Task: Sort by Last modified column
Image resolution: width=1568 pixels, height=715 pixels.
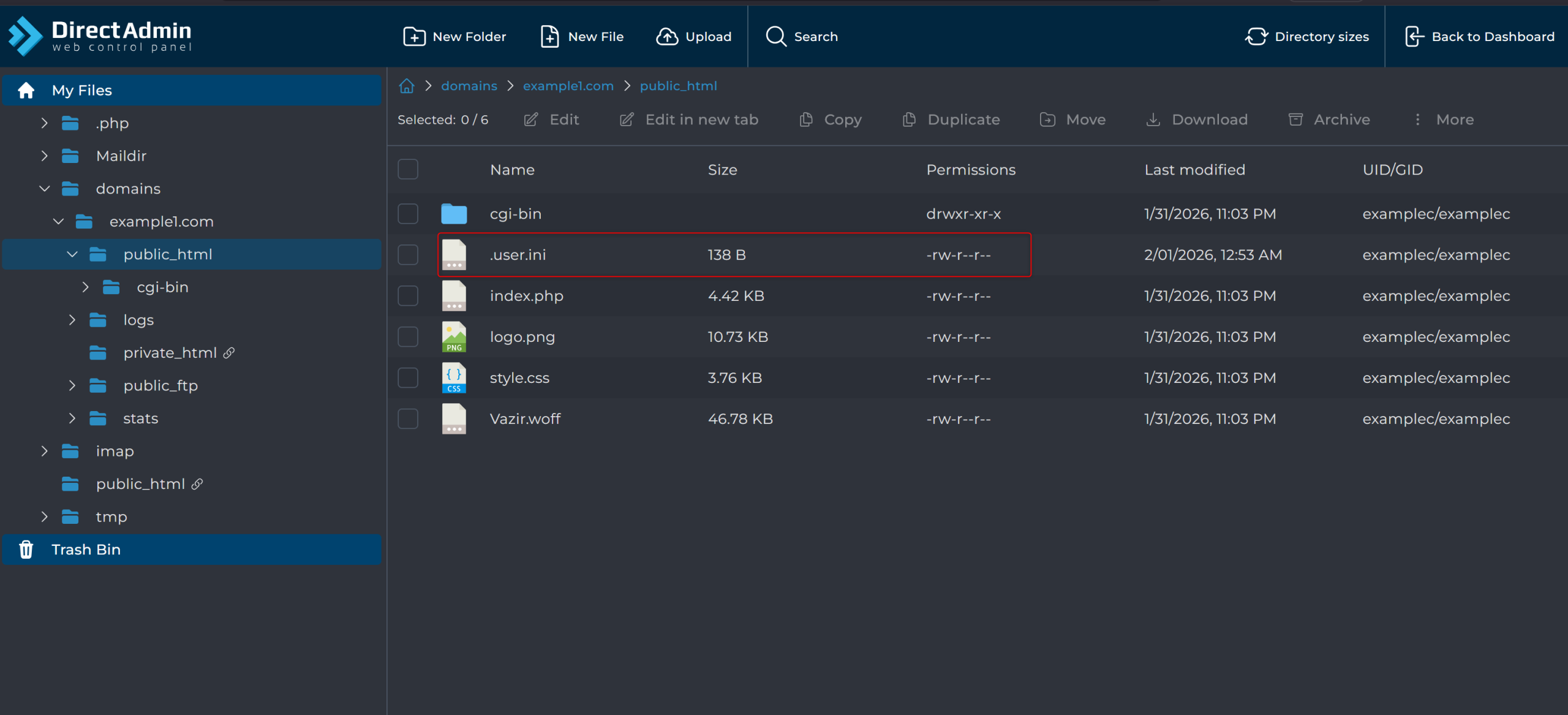Action: (1194, 170)
